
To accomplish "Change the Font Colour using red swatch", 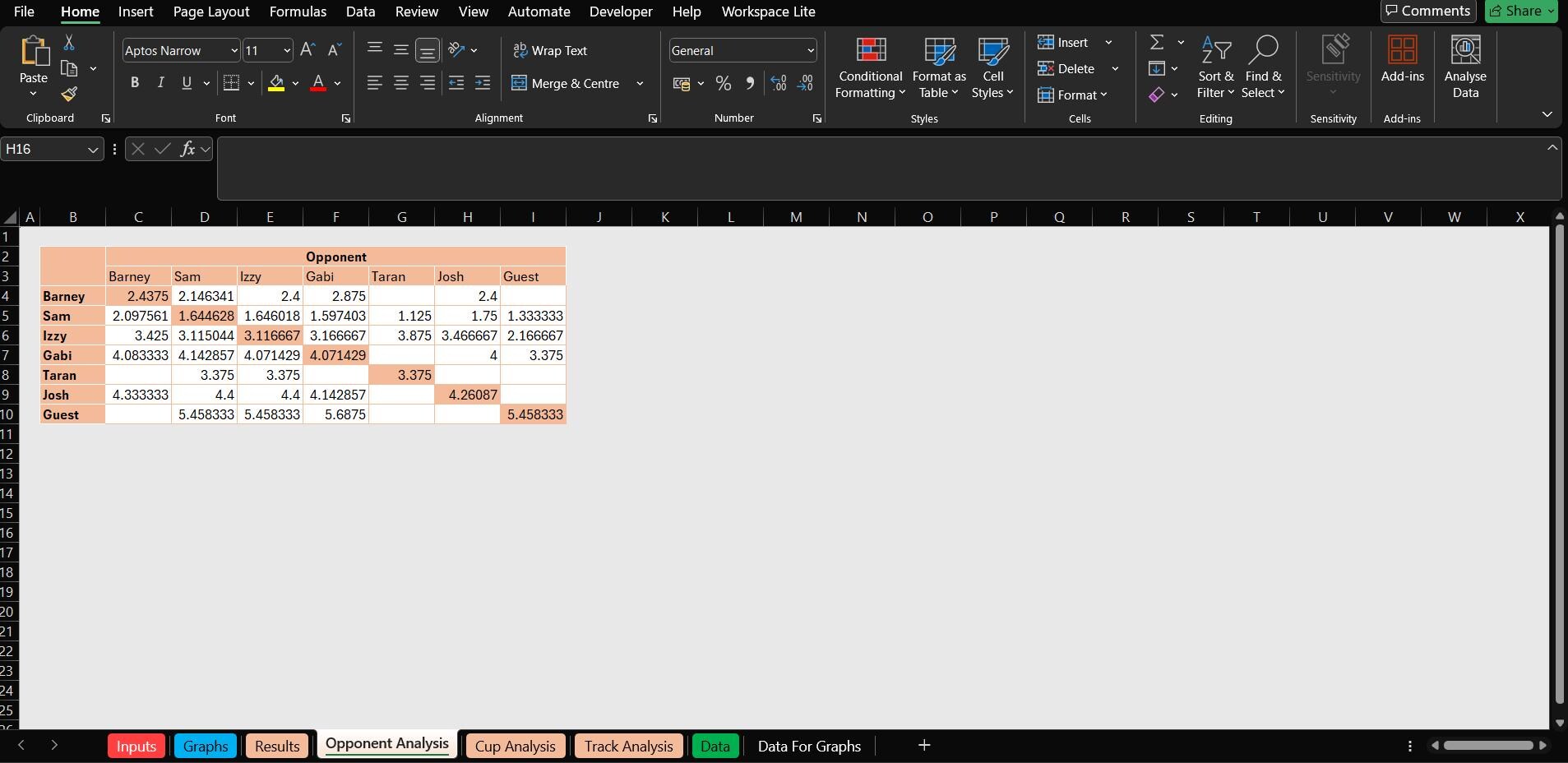I will click(x=318, y=83).
